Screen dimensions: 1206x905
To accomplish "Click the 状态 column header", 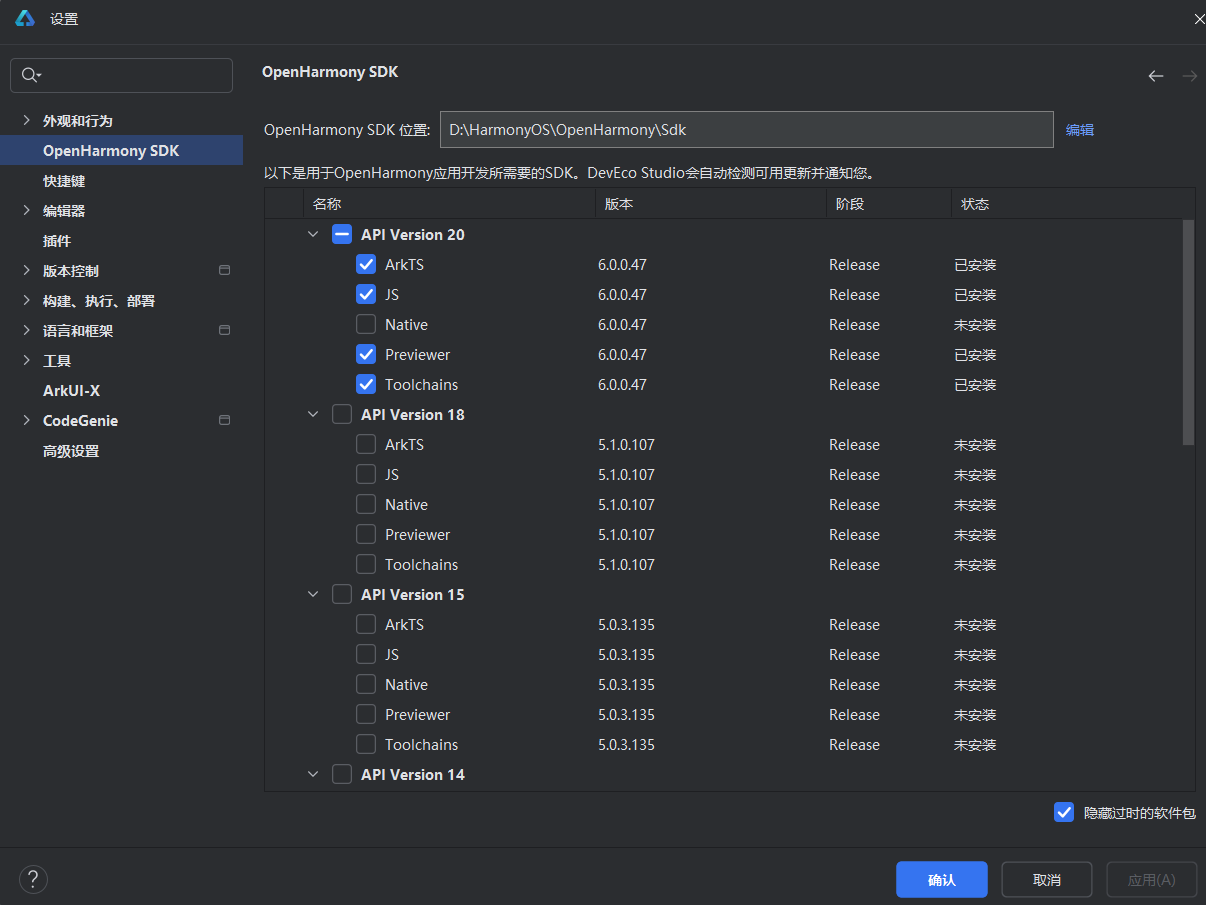I will [1072, 204].
